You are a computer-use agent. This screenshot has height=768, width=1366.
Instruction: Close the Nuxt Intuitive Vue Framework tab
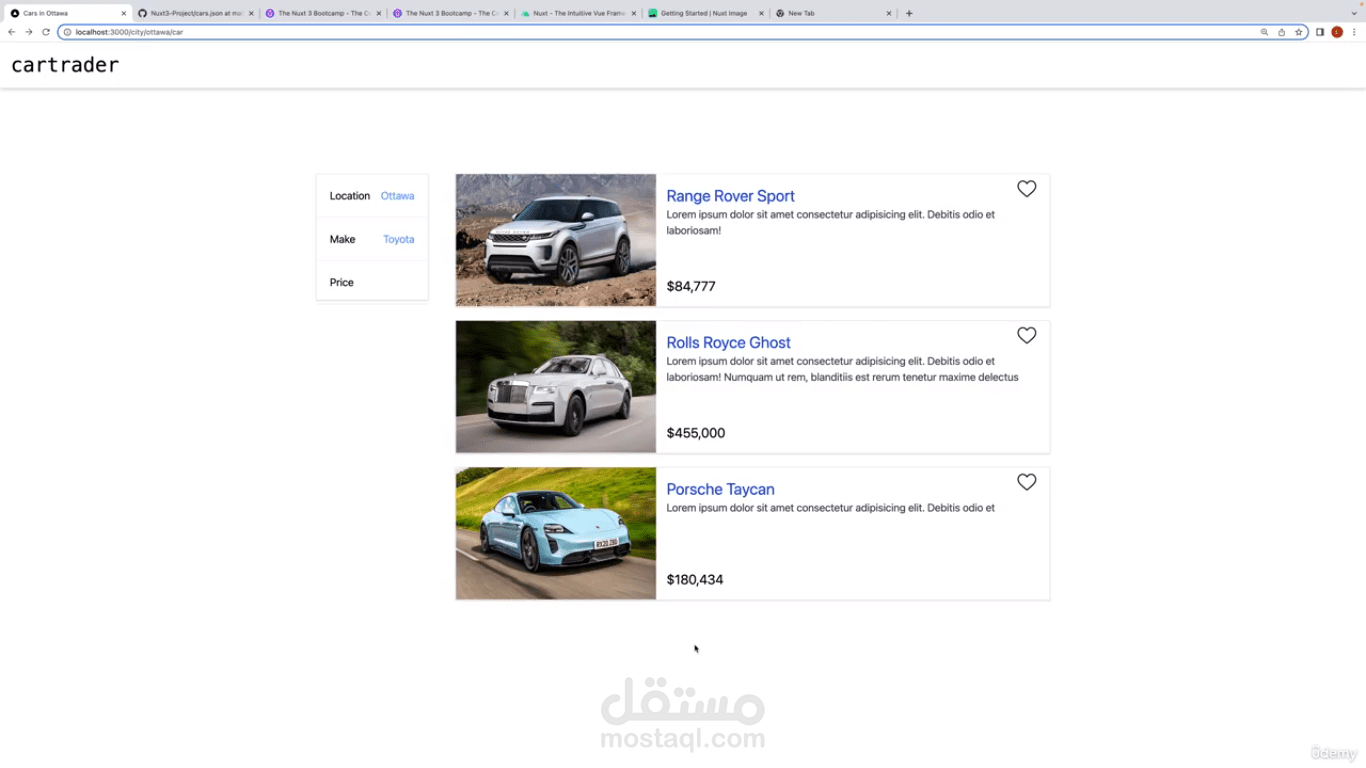634,13
